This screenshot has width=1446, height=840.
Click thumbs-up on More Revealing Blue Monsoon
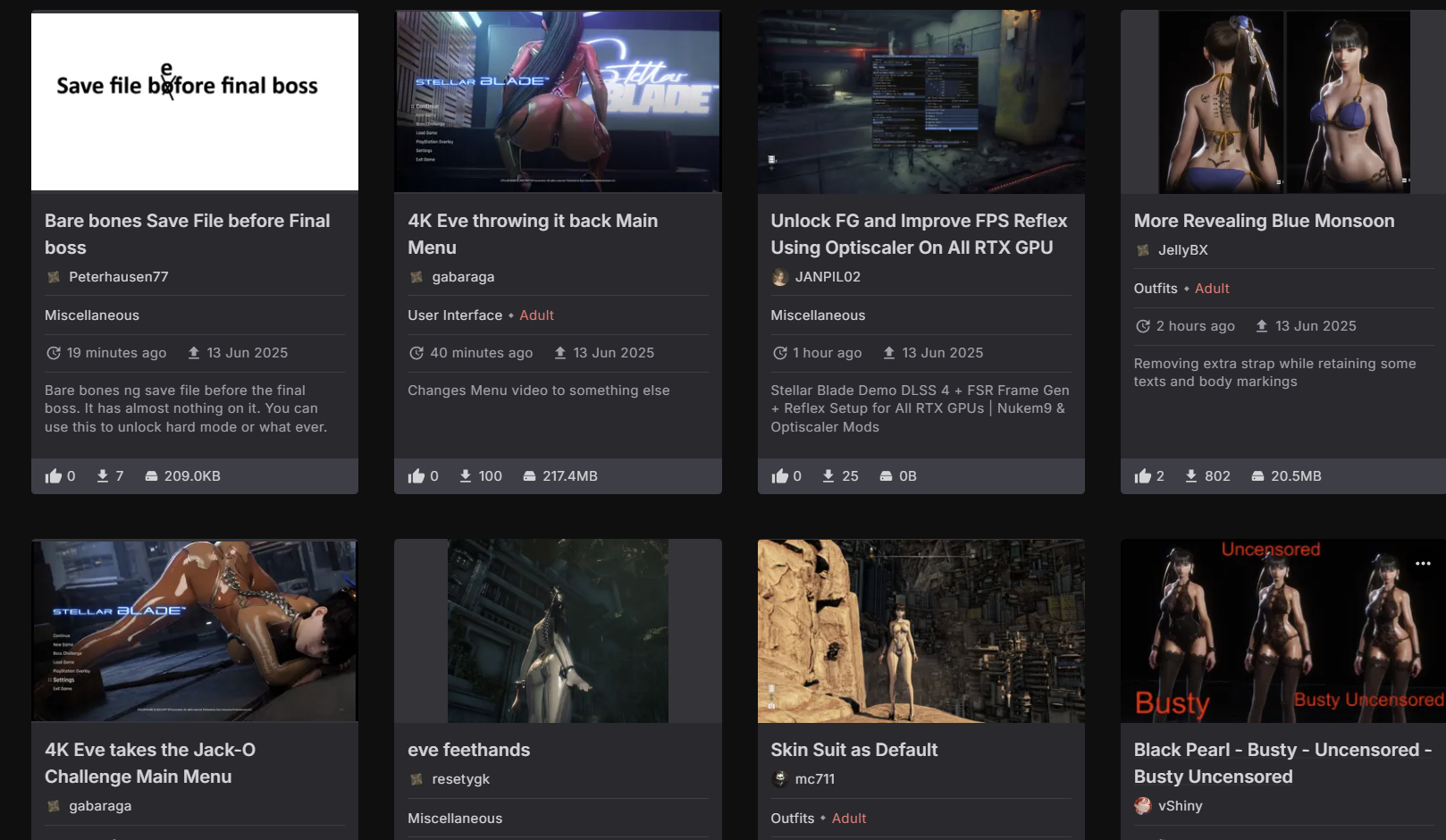pos(1142,476)
